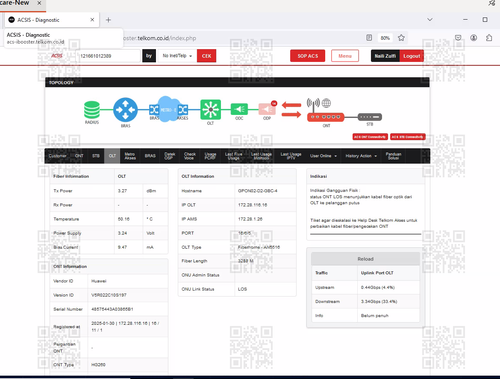Open the BRAS tab in navigation bar
This screenshot has height=379, width=500.
click(150, 156)
